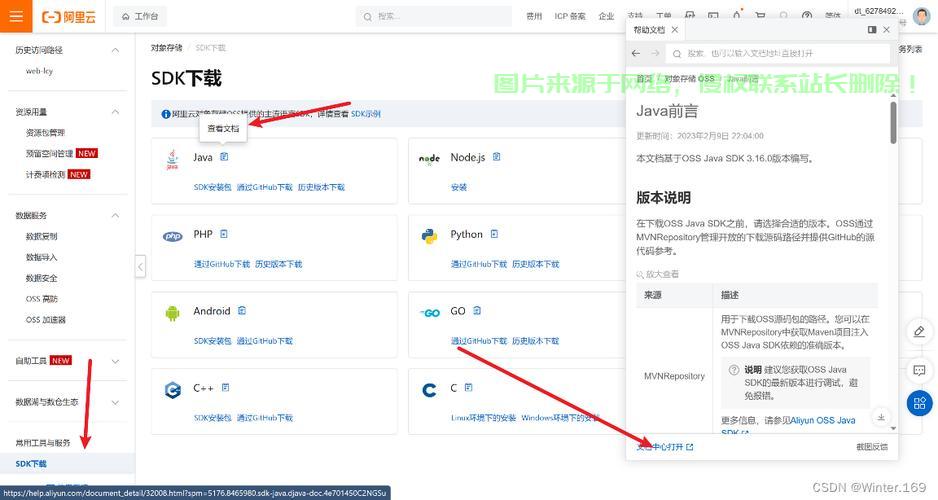Open the C++ documentation icon
This screenshot has height=500, width=938.
226,388
